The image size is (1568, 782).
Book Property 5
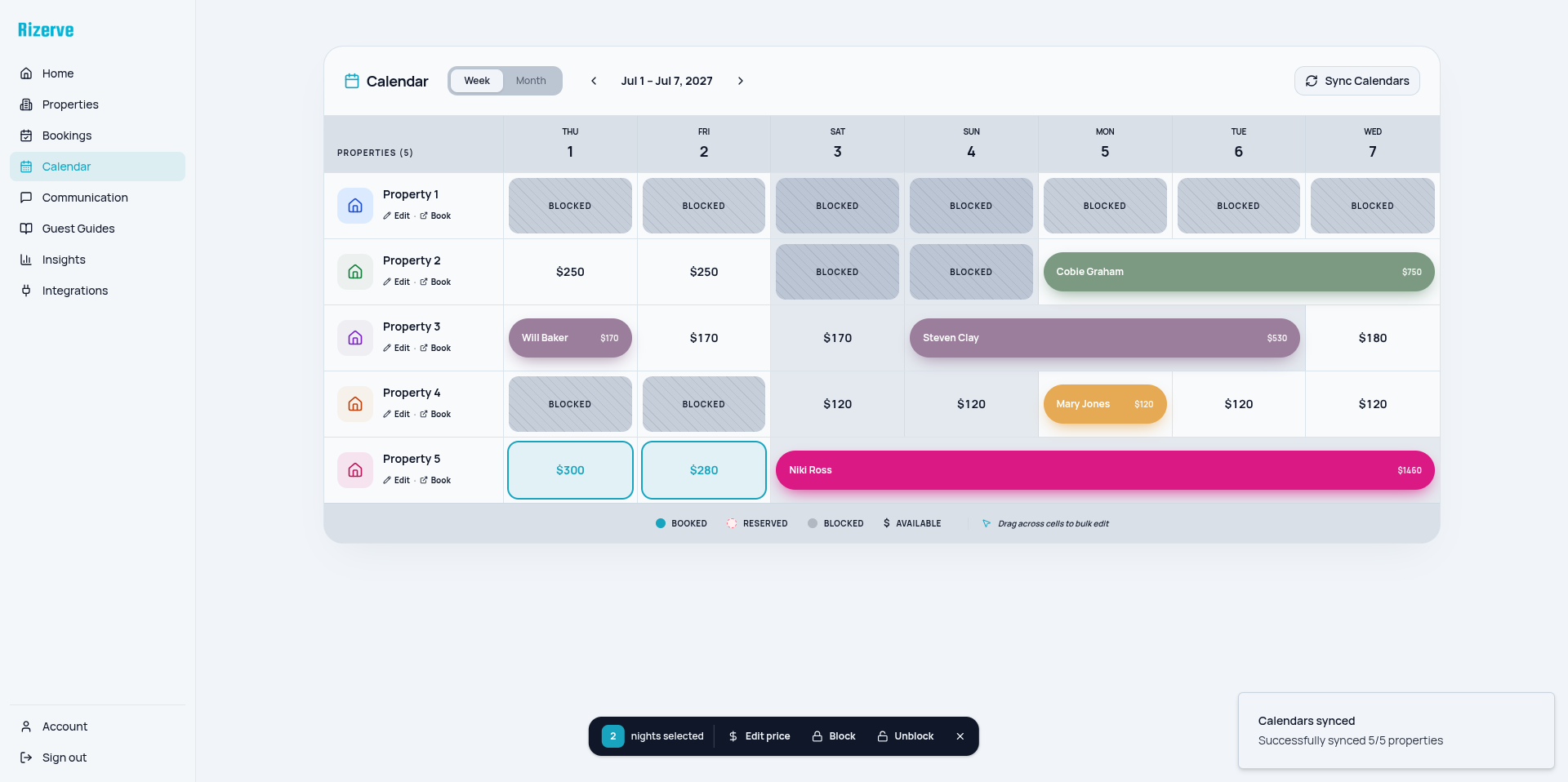(x=435, y=481)
